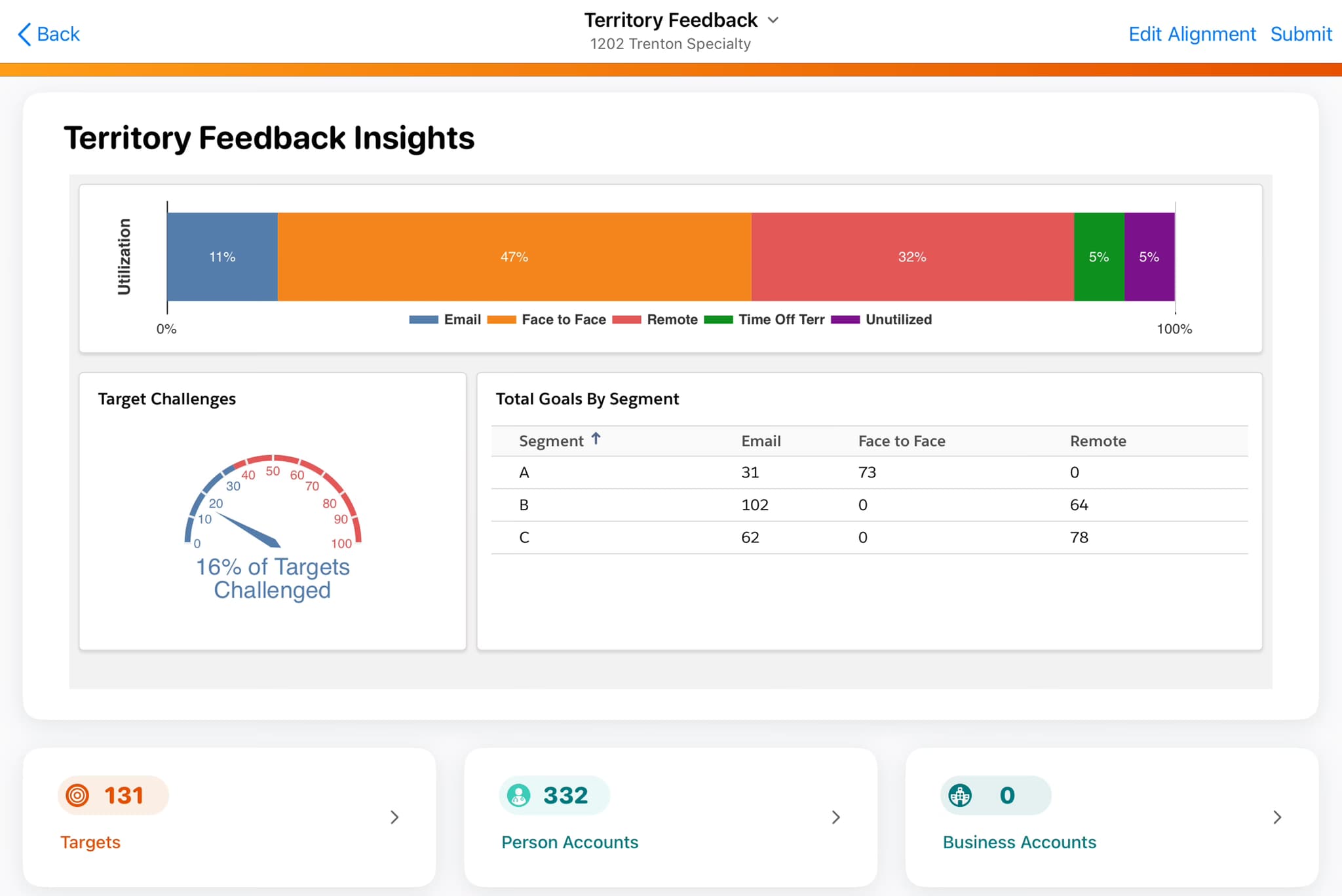Expand the Person Accounts card

pyautogui.click(x=836, y=817)
